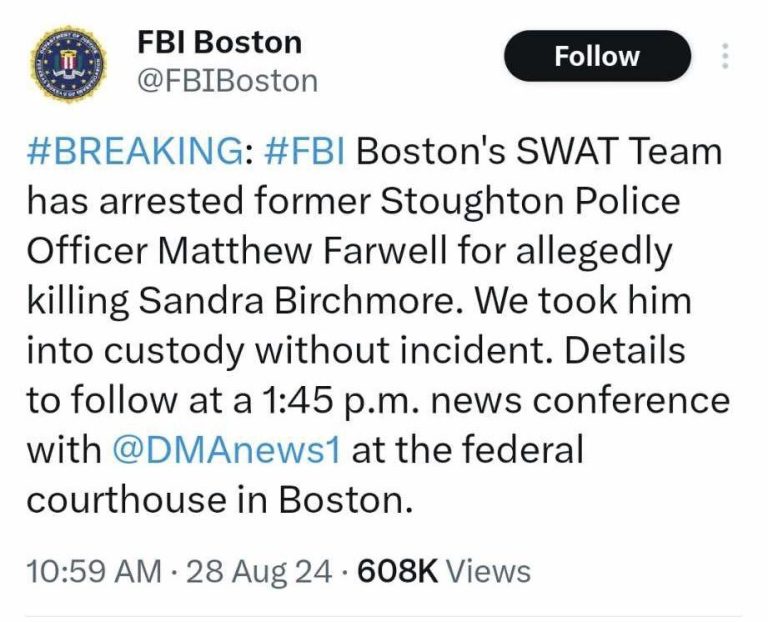Click the words Stoughton Police in tweet

(530, 201)
